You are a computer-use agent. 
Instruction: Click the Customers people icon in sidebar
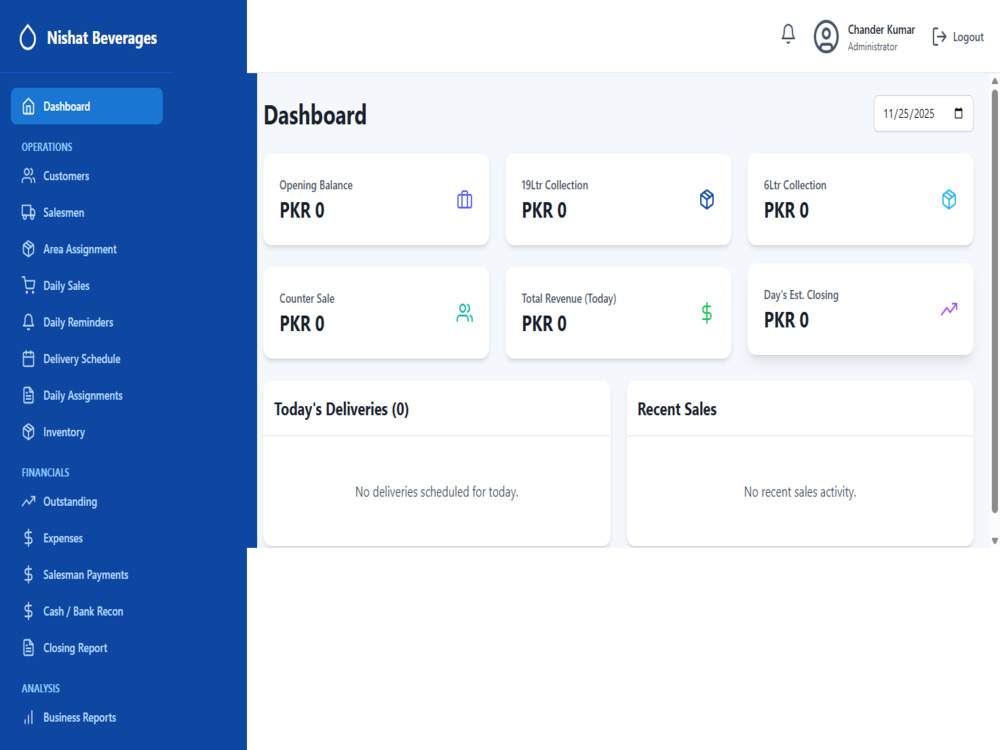tap(28, 176)
